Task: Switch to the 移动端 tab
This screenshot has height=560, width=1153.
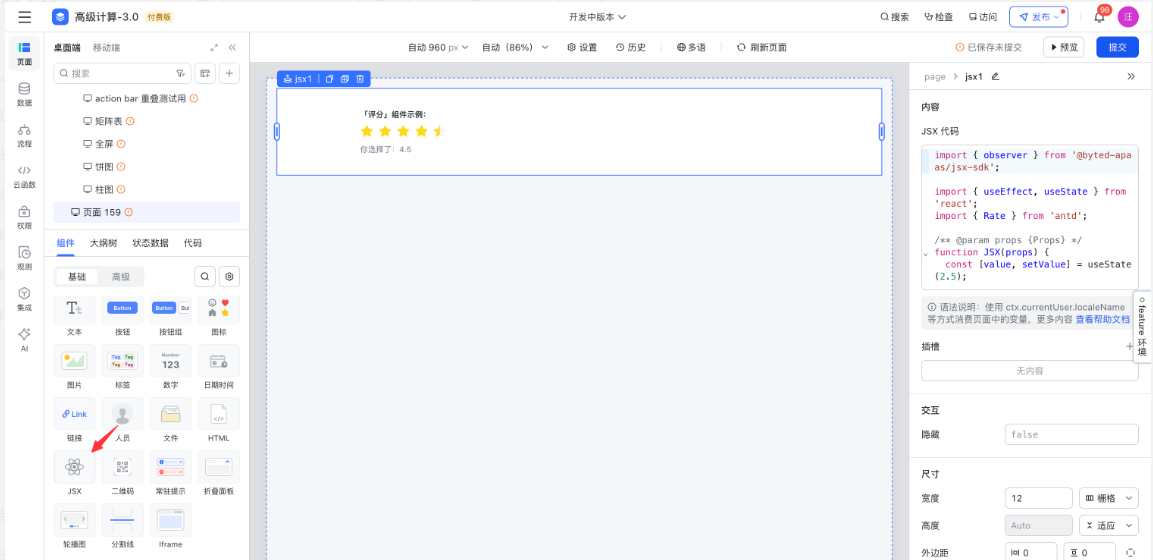Action: pos(107,48)
